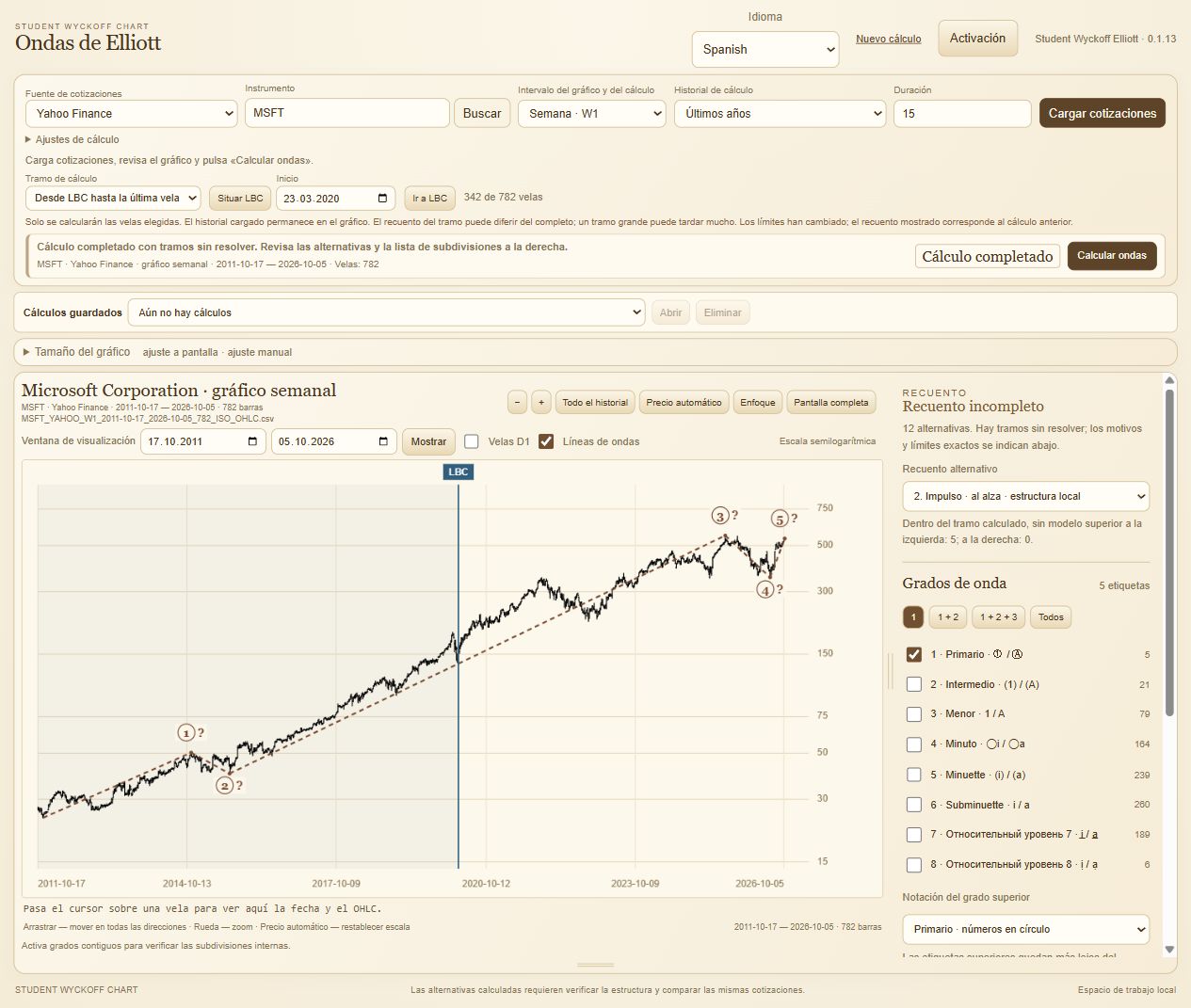The width and height of the screenshot is (1191, 1008).
Task: Open the Cálculos guardados dropdown
Action: (x=386, y=312)
